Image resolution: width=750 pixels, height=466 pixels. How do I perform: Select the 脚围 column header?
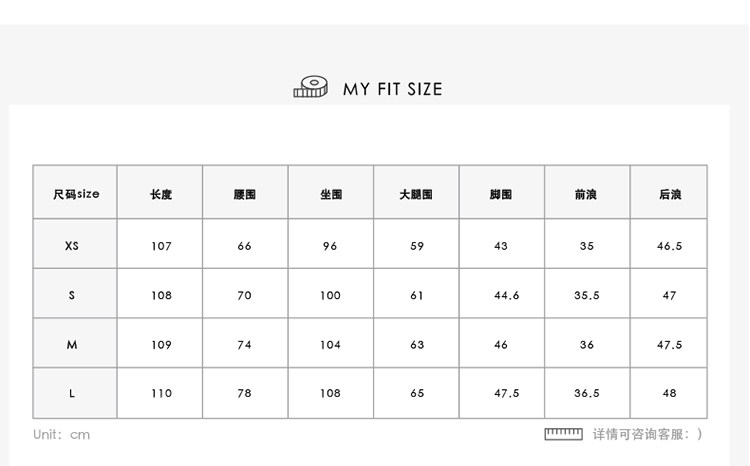click(501, 194)
